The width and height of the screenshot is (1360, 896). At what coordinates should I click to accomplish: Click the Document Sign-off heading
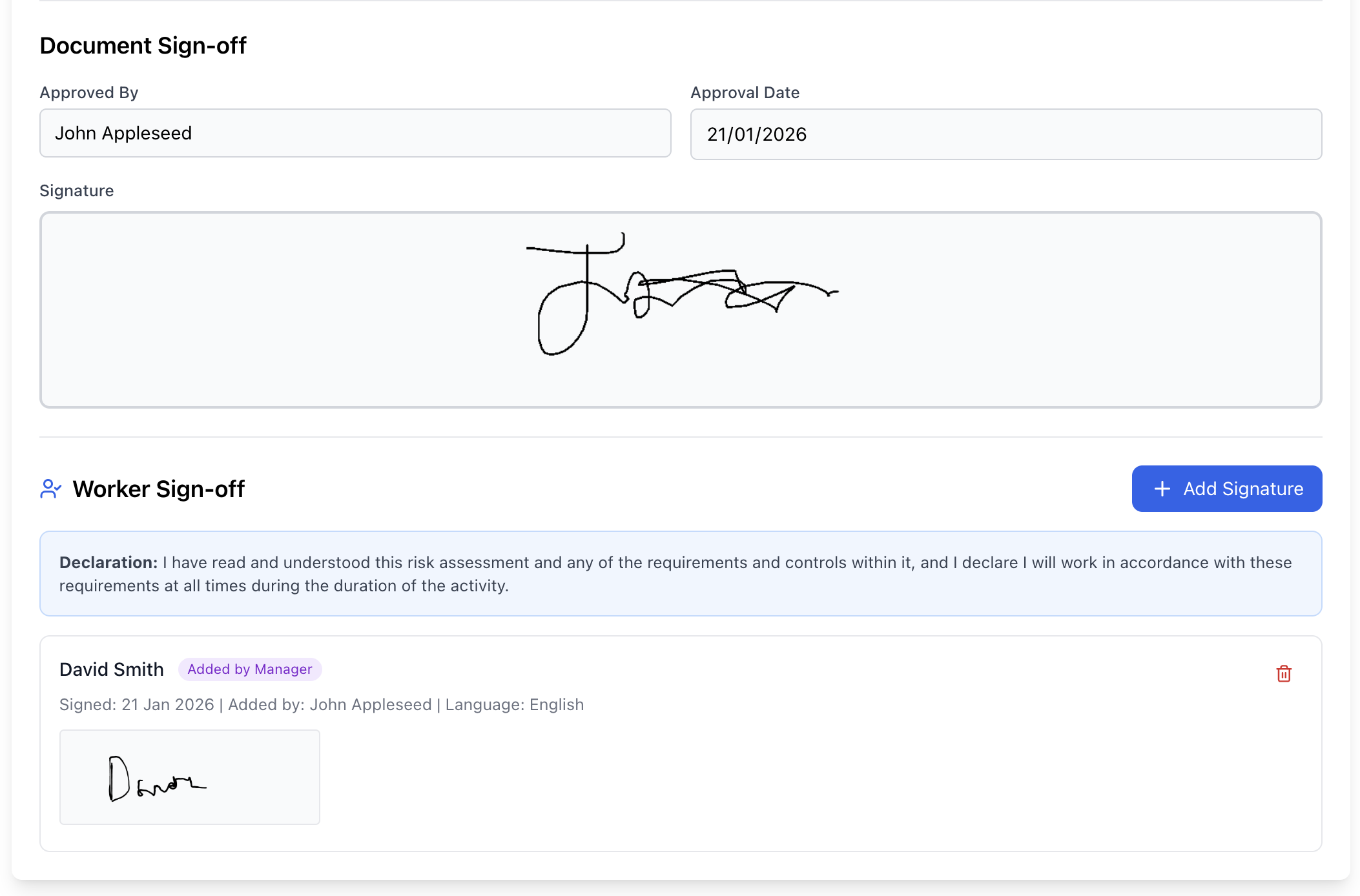pyautogui.click(x=143, y=45)
